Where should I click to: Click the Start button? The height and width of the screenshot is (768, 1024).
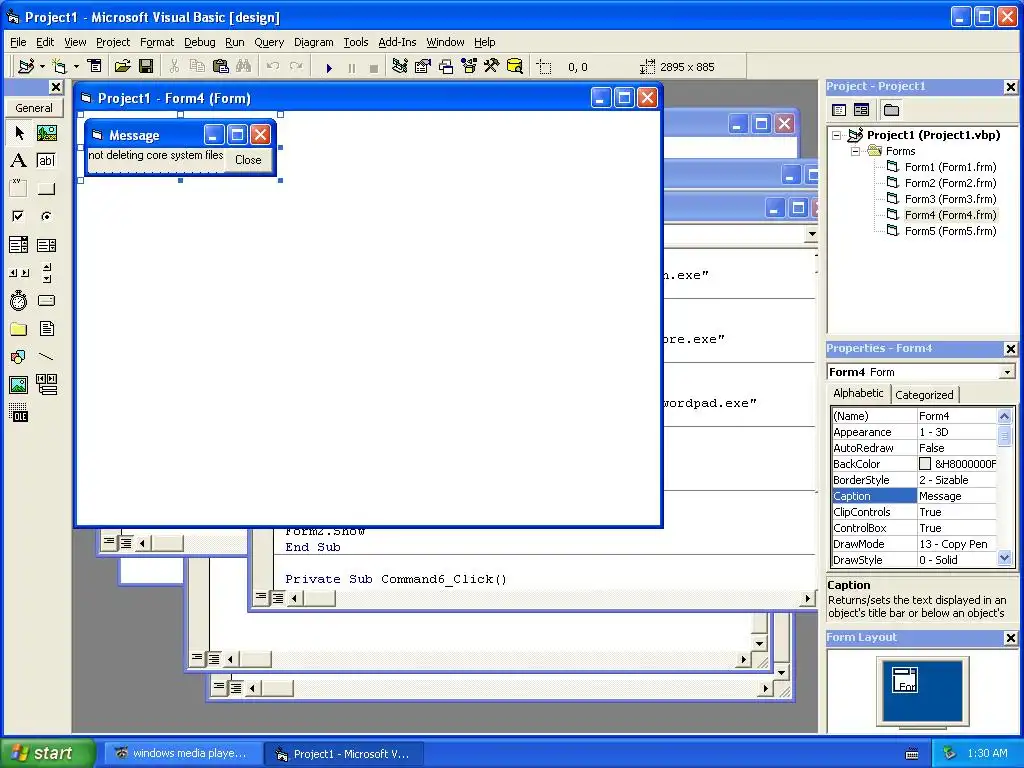click(47, 753)
